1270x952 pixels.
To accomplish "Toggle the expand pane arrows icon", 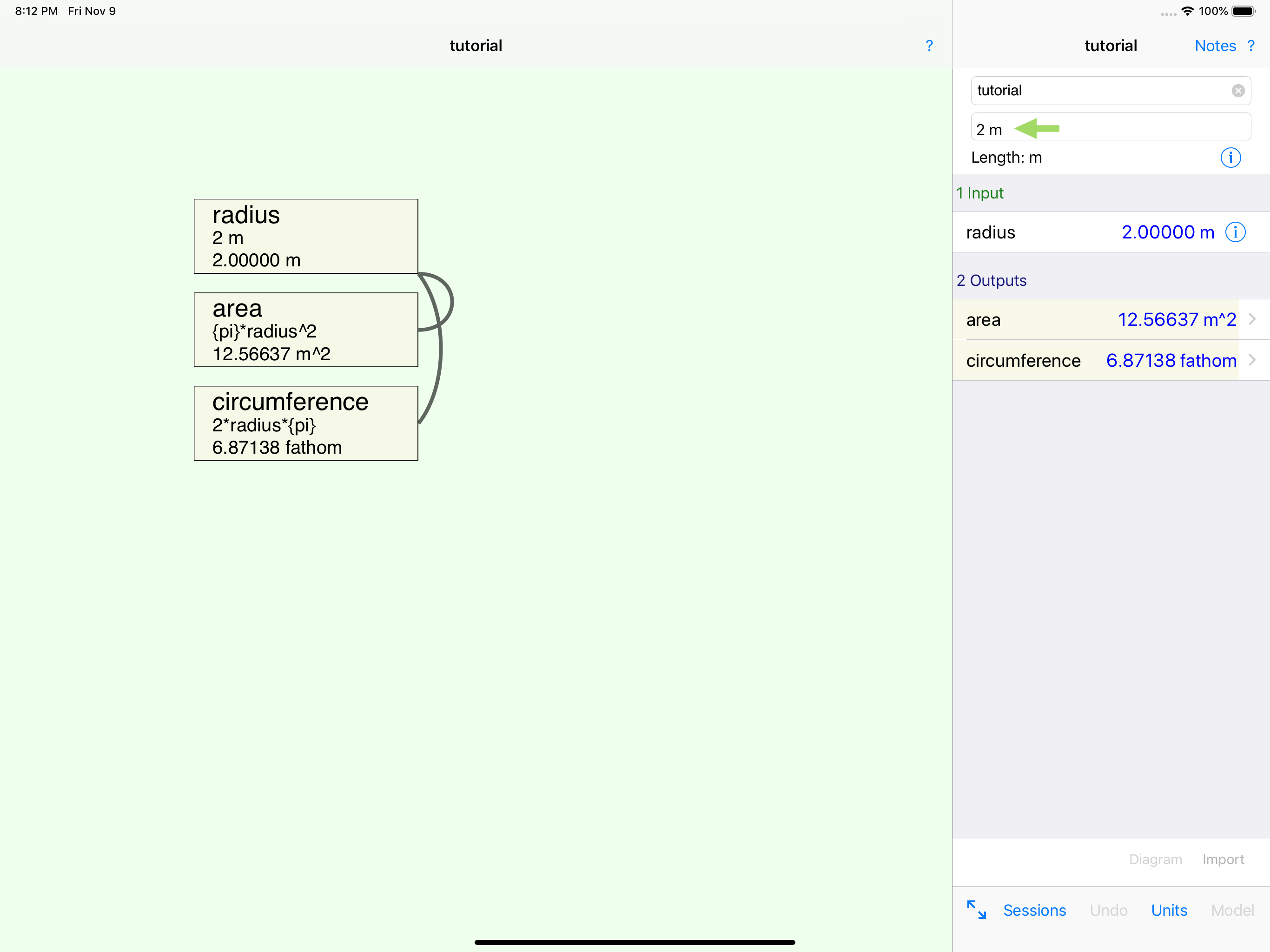I will click(x=976, y=910).
